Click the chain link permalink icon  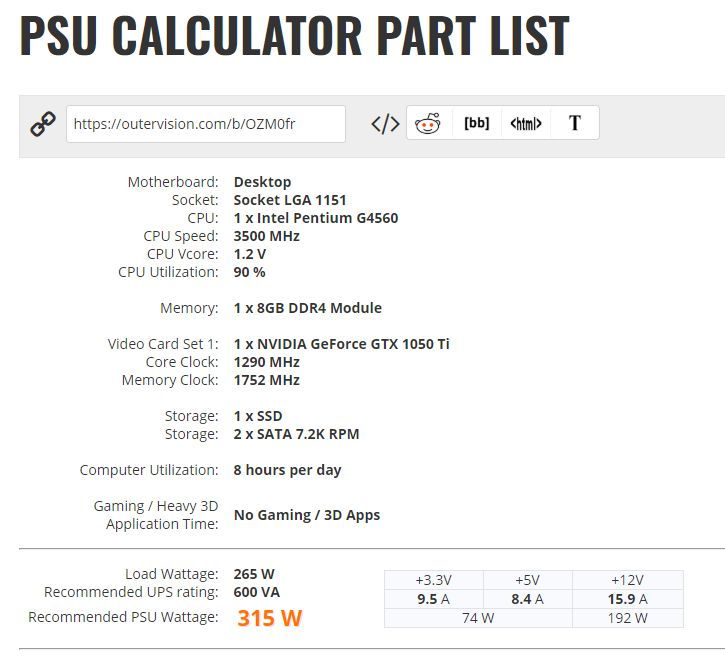click(x=43, y=125)
